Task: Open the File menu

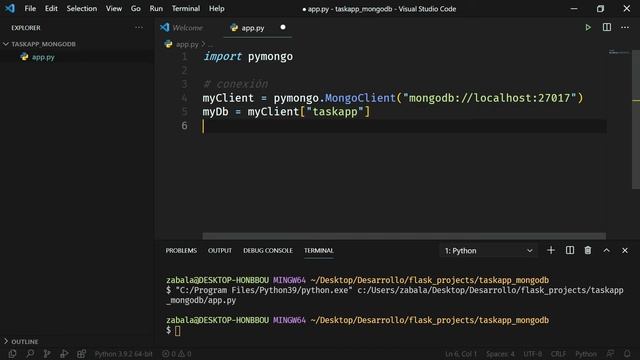Action: [x=30, y=8]
